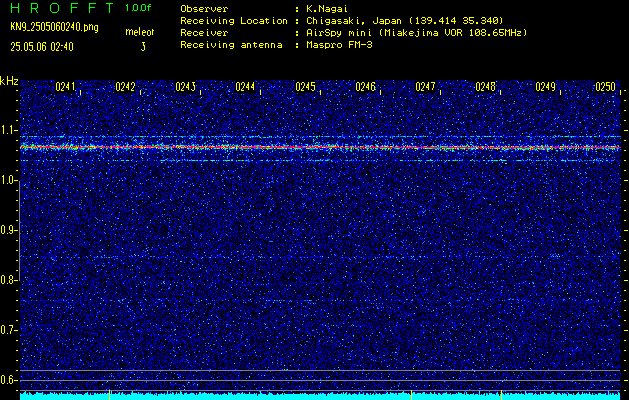Click the 0249 time marker
Screen dimensions: 629x400
coord(545,87)
